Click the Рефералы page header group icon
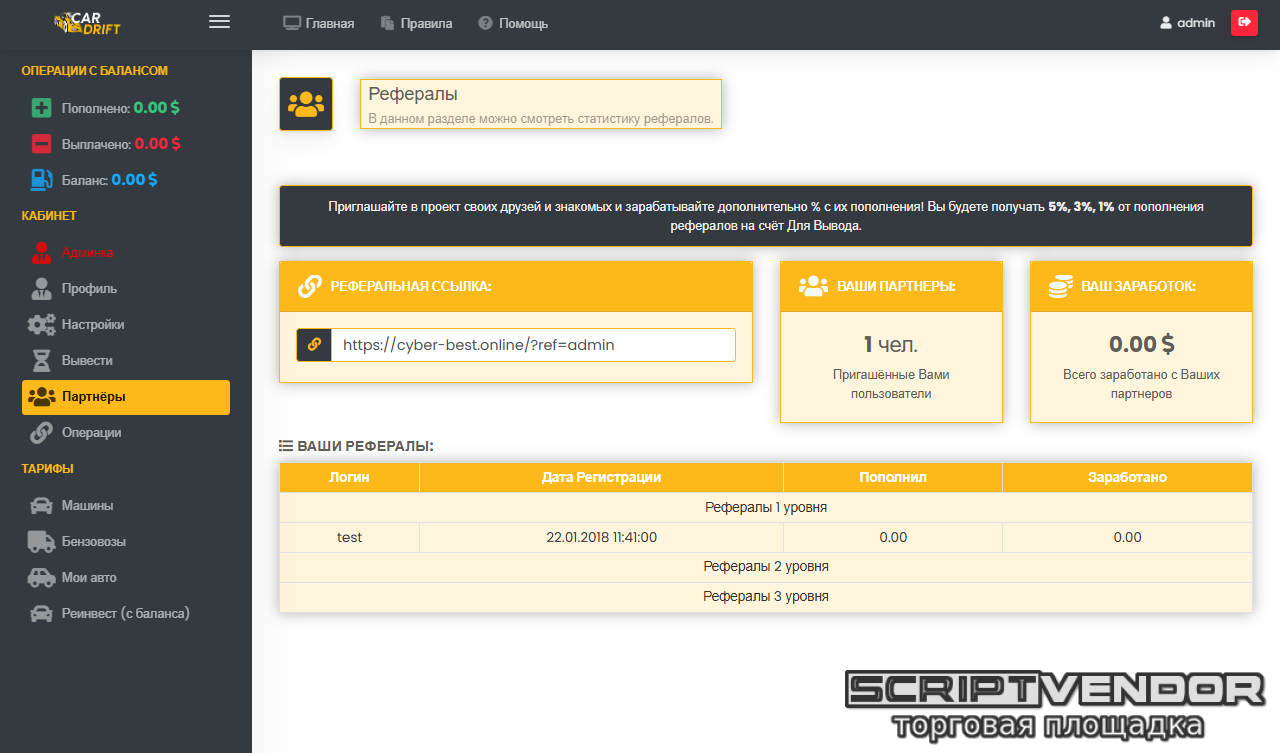Screen dimensions: 1280x753 [x=305, y=104]
